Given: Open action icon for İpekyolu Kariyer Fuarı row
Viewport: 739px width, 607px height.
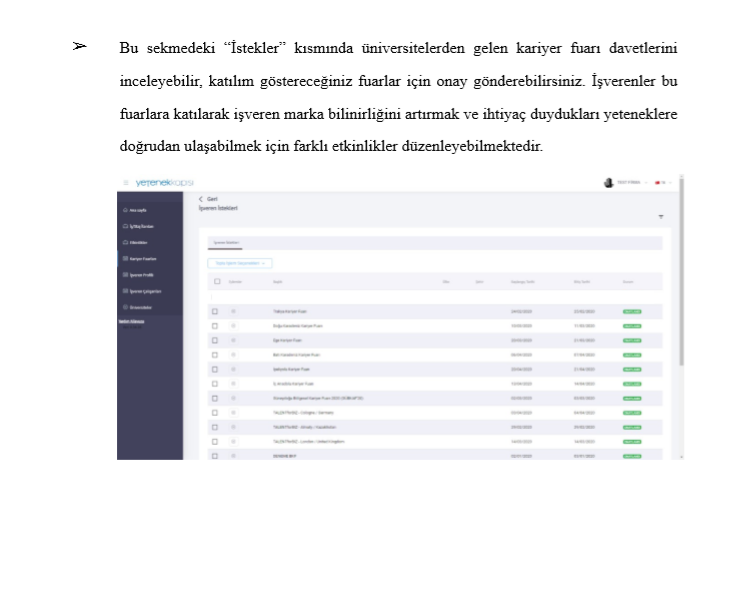Looking at the screenshot, I should point(233,369).
